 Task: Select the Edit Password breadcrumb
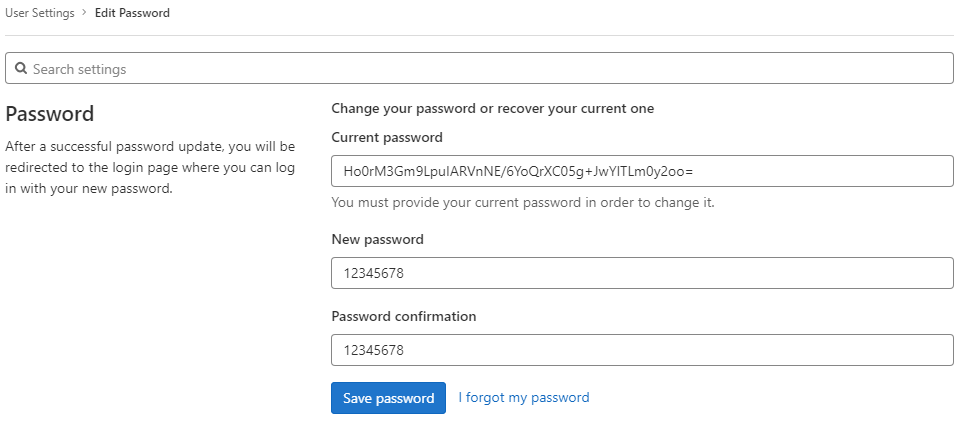132,13
